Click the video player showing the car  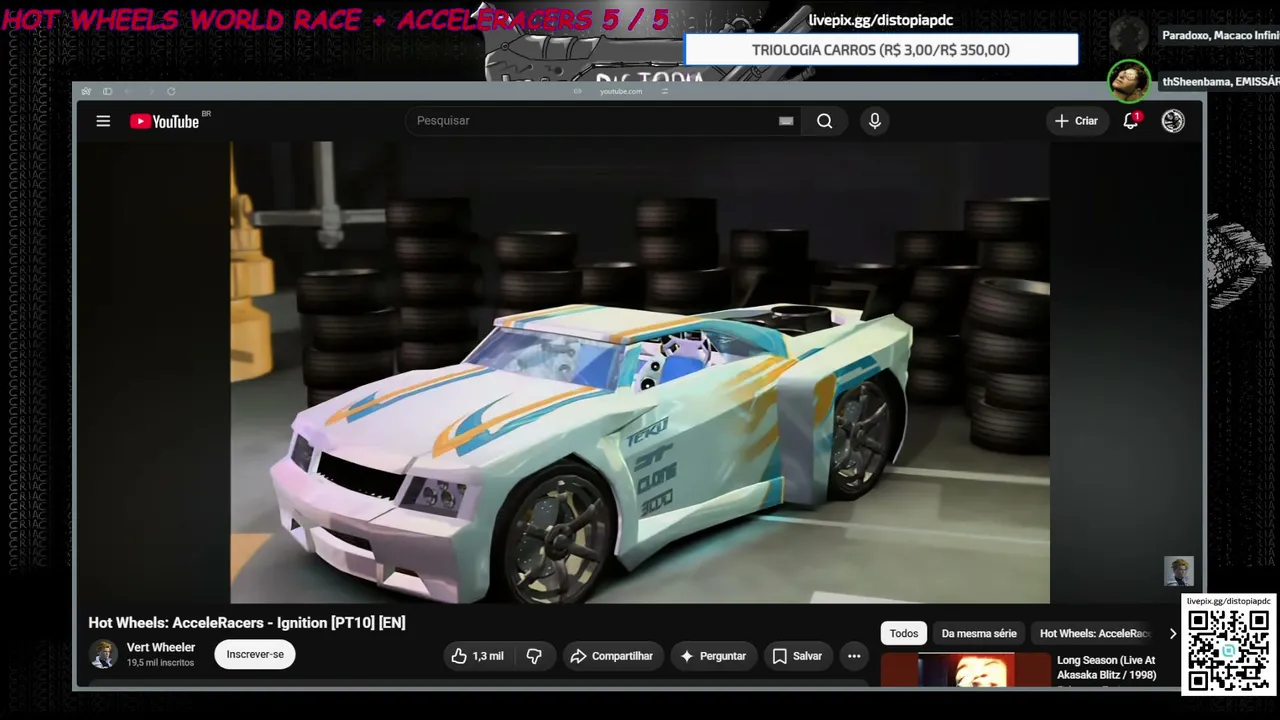(640, 372)
